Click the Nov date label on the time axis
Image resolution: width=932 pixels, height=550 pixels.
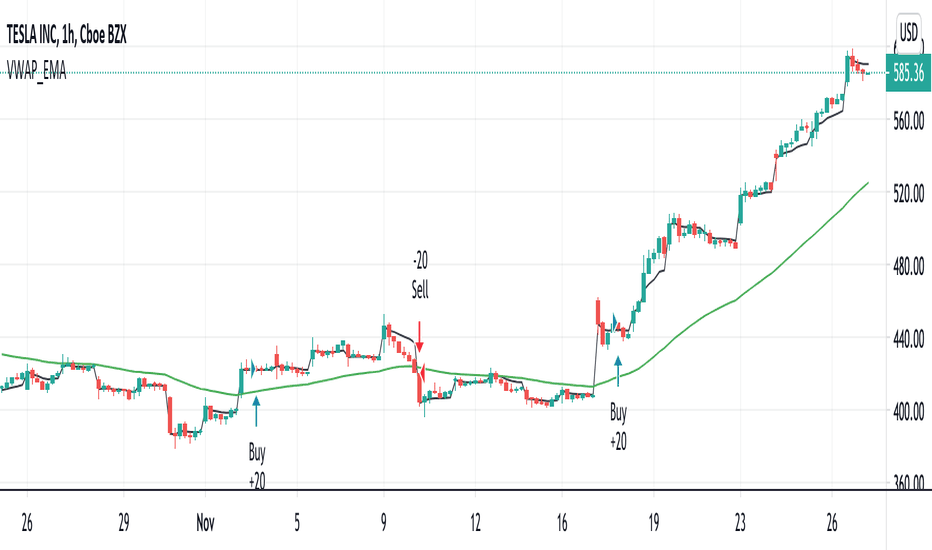click(x=205, y=523)
